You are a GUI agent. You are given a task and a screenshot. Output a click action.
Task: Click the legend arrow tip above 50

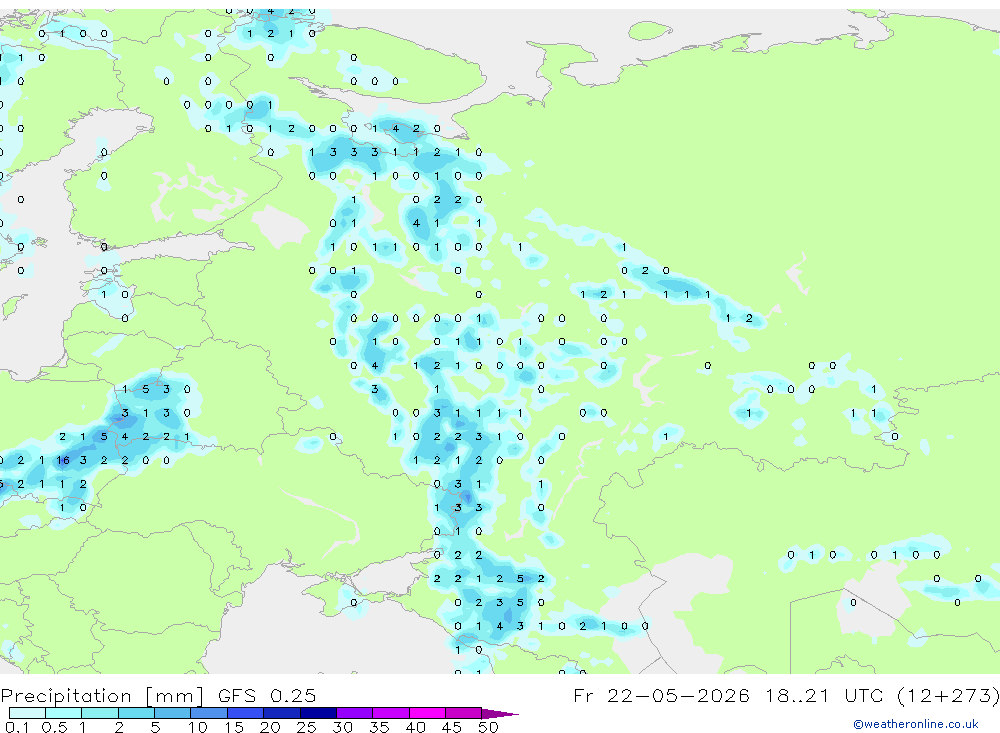(x=500, y=714)
